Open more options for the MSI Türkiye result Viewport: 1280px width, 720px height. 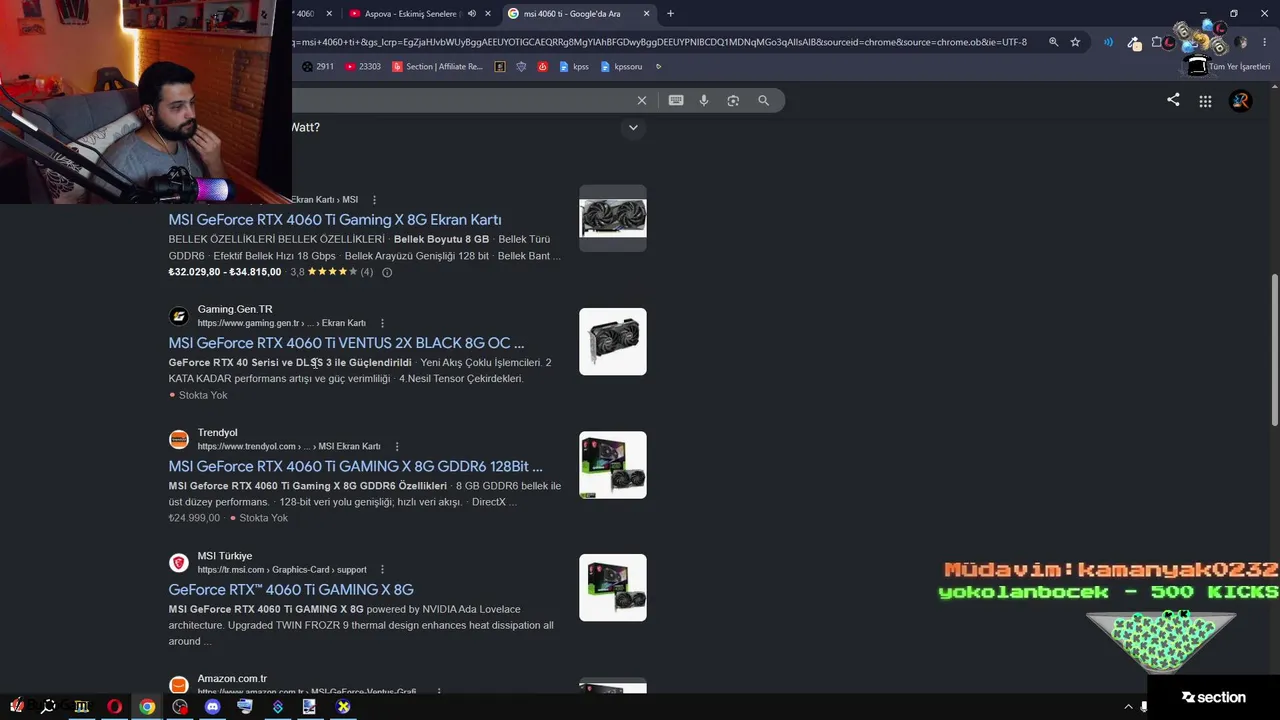382,570
